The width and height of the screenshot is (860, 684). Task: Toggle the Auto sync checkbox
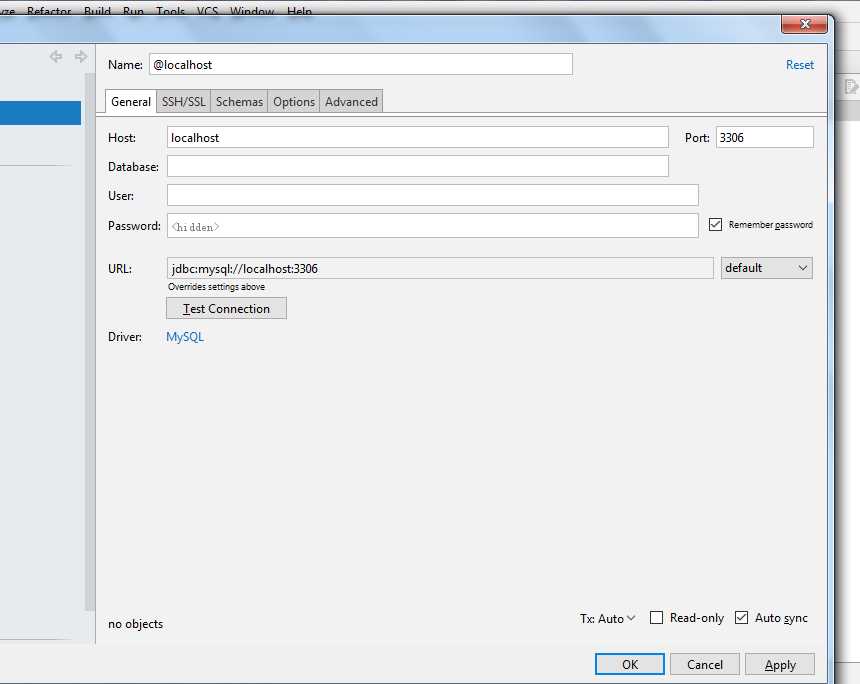[x=741, y=618]
